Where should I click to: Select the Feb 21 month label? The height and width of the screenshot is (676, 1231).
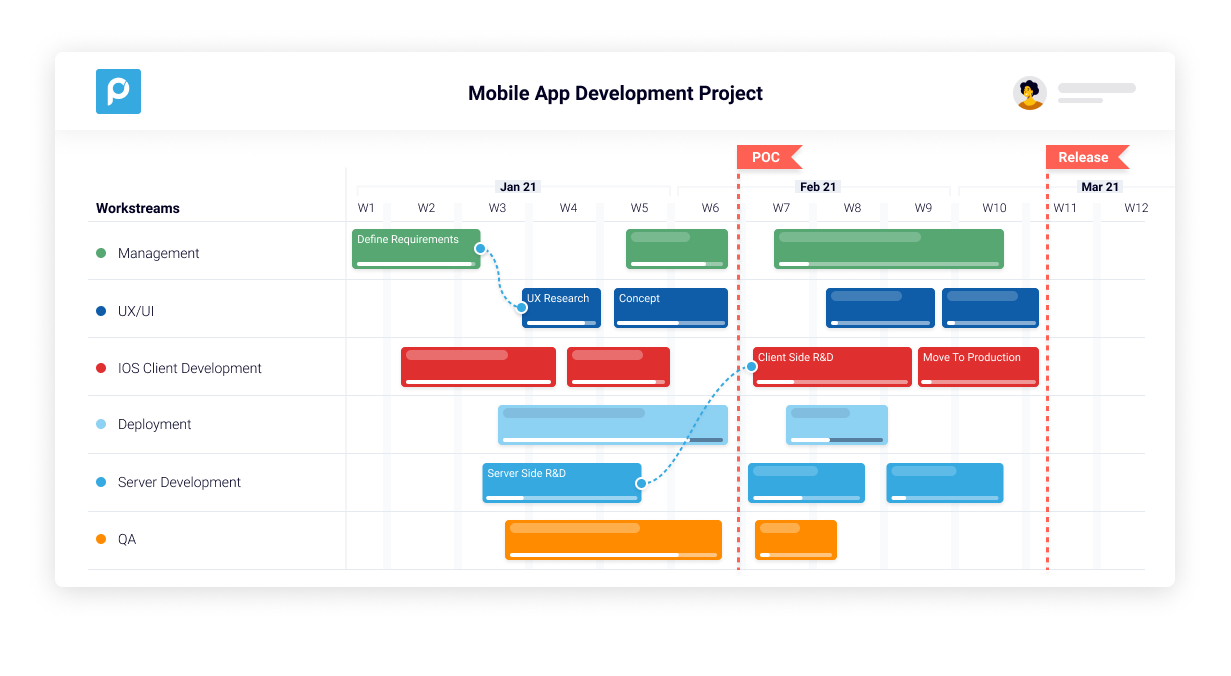pyautogui.click(x=818, y=187)
